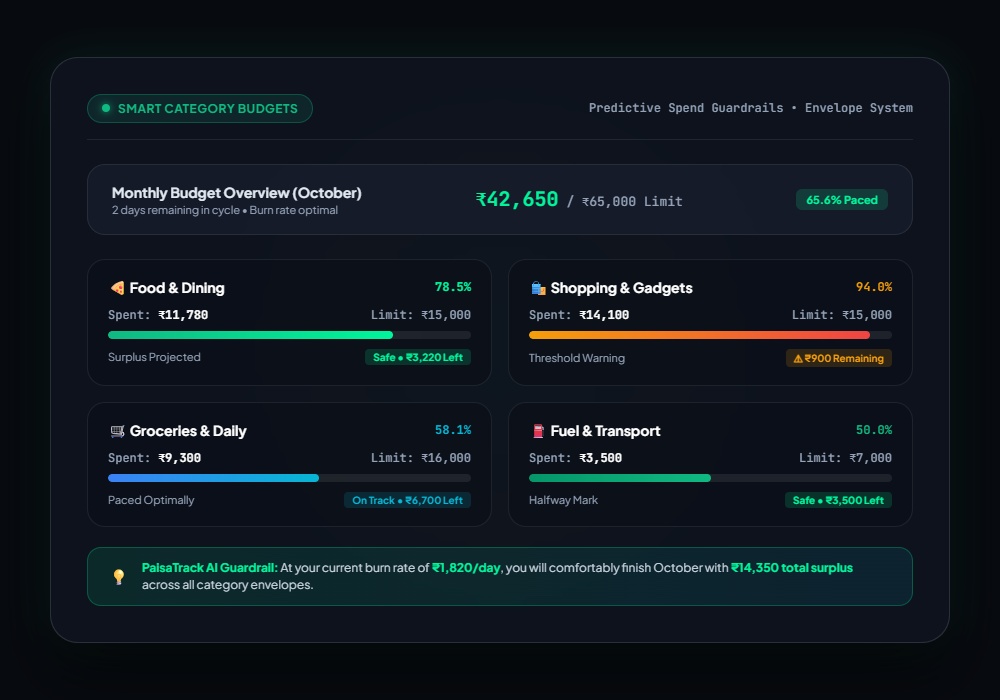Screen dimensions: 1000x700
Task: Click the warning triangle in ₹900 Remaining badge
Action: point(798,359)
